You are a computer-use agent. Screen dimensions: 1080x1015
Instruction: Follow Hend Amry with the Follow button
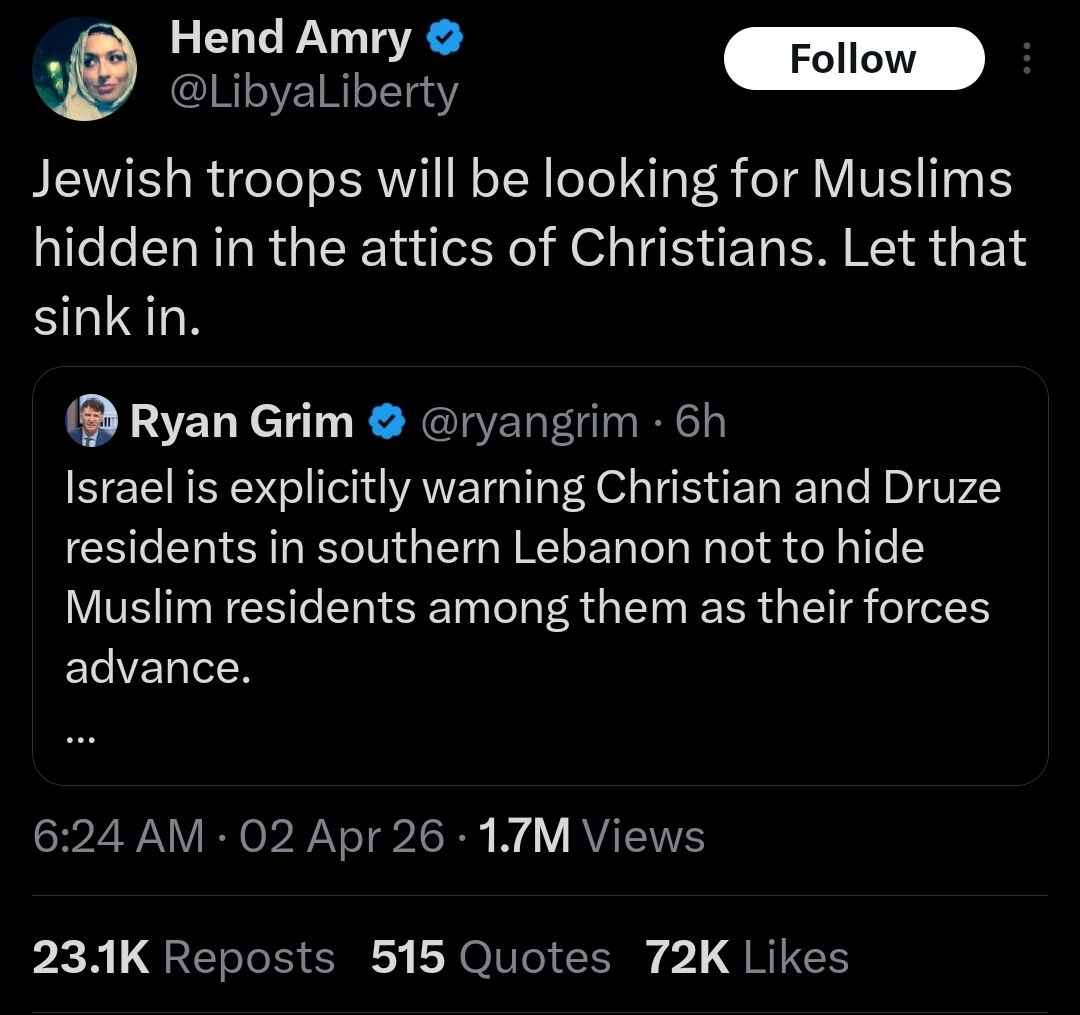tap(852, 59)
